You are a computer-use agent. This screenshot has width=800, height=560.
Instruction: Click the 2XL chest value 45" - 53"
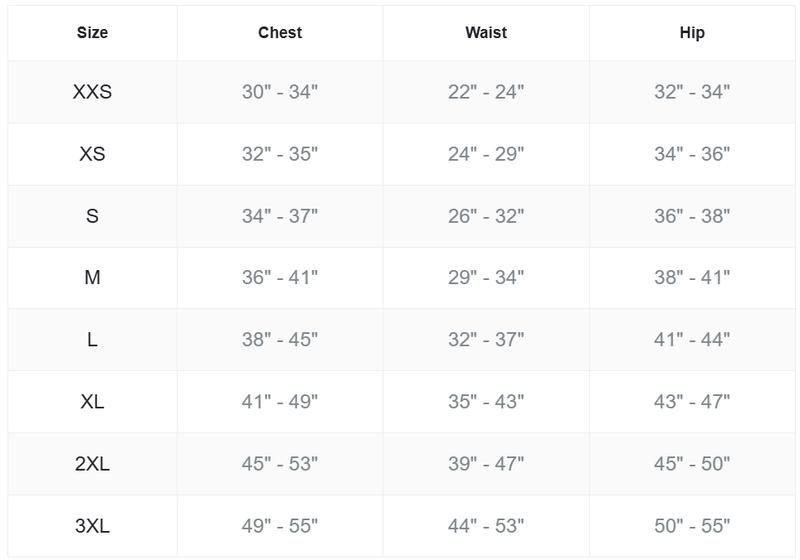pyautogui.click(x=280, y=464)
